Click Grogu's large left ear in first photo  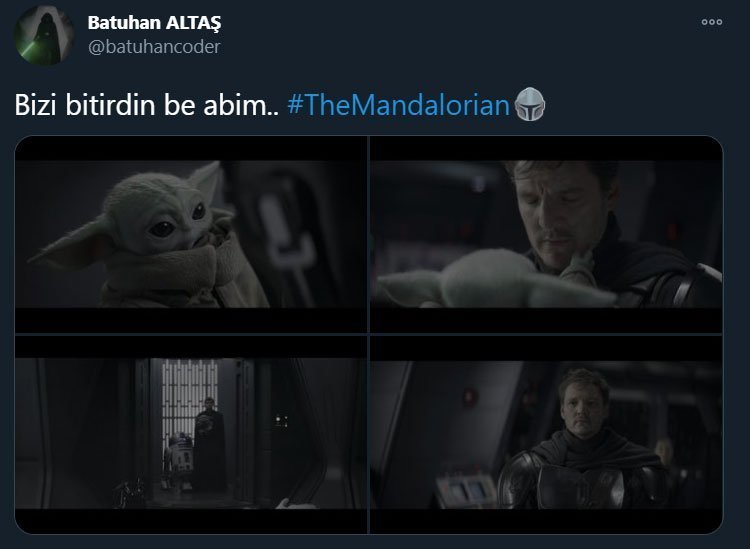pyautogui.click(x=72, y=244)
